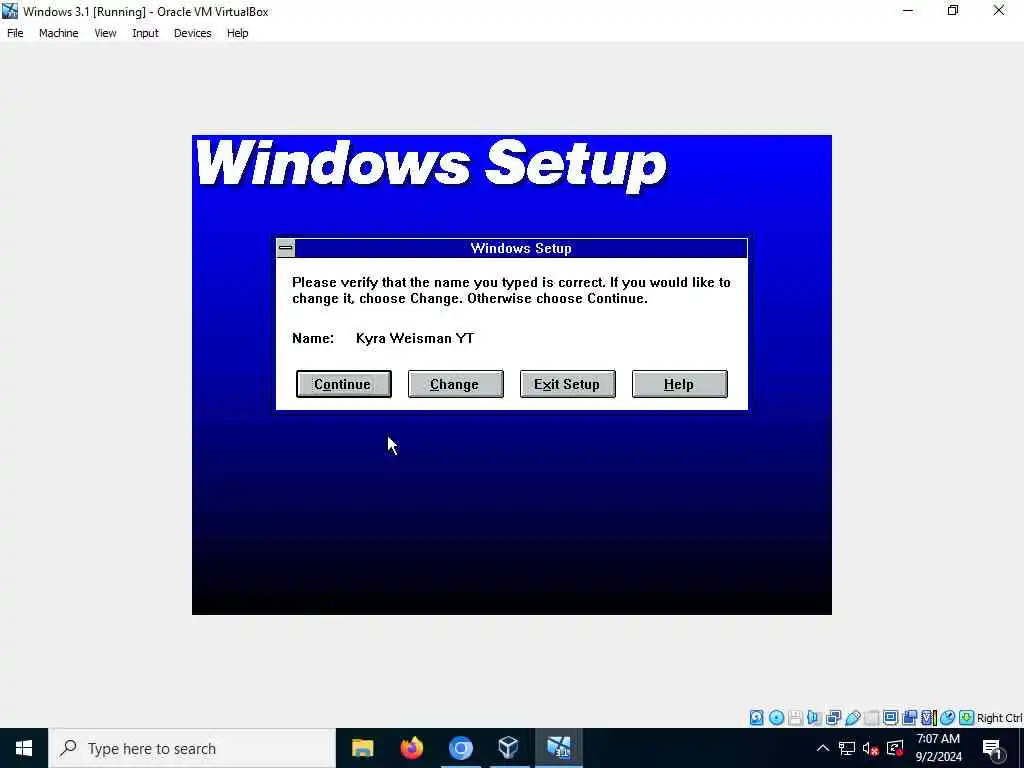
Task: Launch Firefox from the taskbar
Action: [411, 748]
